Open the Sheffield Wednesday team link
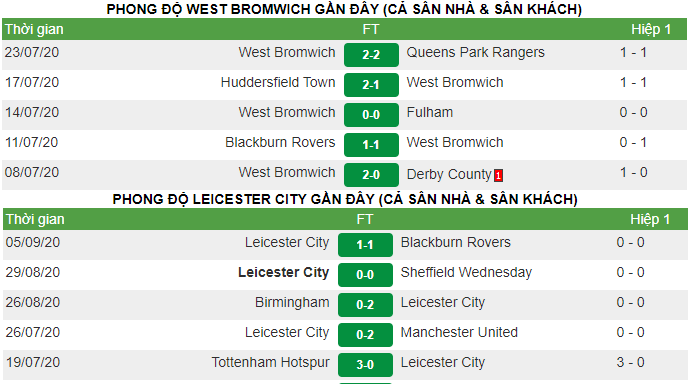 coord(466,273)
